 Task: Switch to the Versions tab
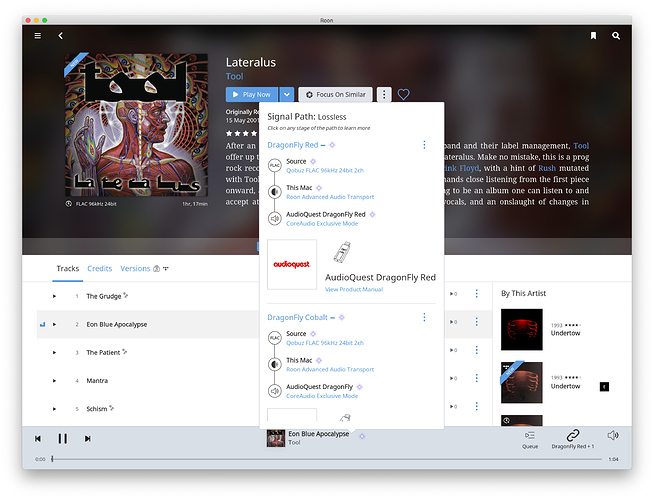[x=135, y=269]
